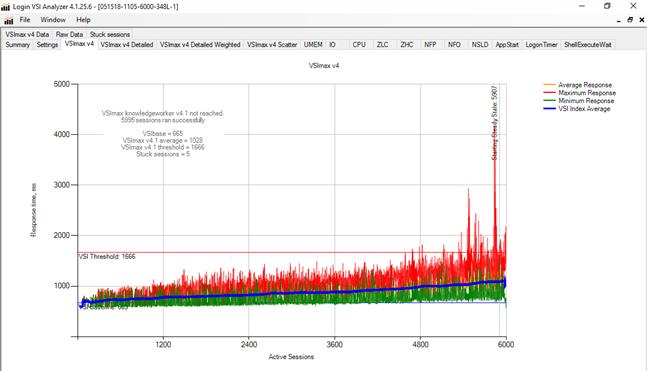Viewport: 647px width, 371px height.
Task: Open the ShellExecuteWait tab
Action: click(x=588, y=45)
